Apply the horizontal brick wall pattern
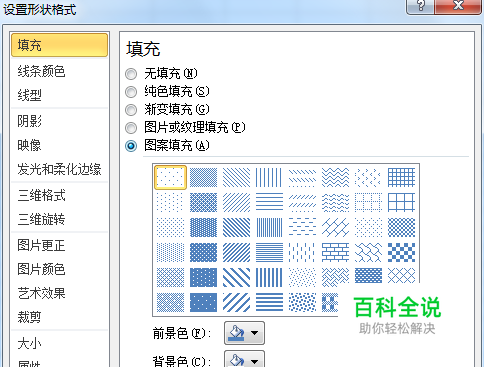The width and height of the screenshot is (484, 367). point(335,252)
